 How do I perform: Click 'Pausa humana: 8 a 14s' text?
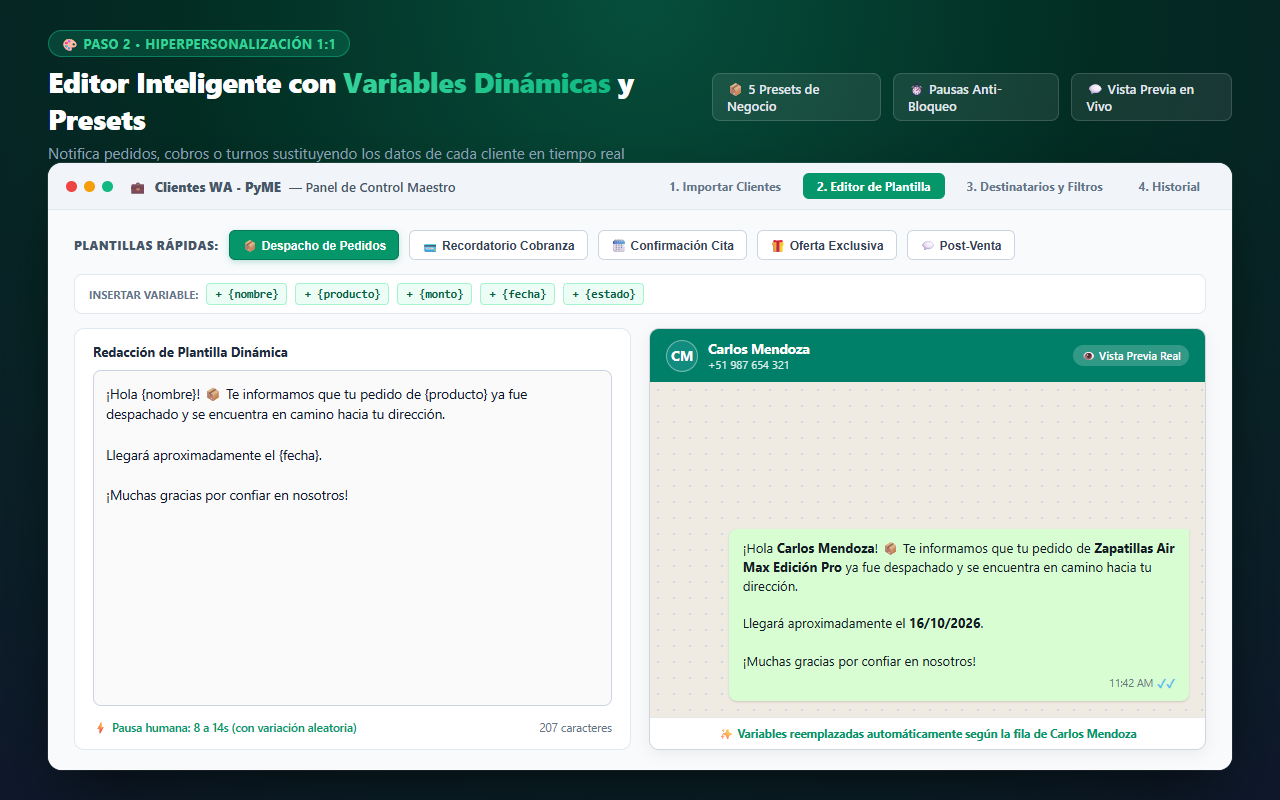pos(234,728)
